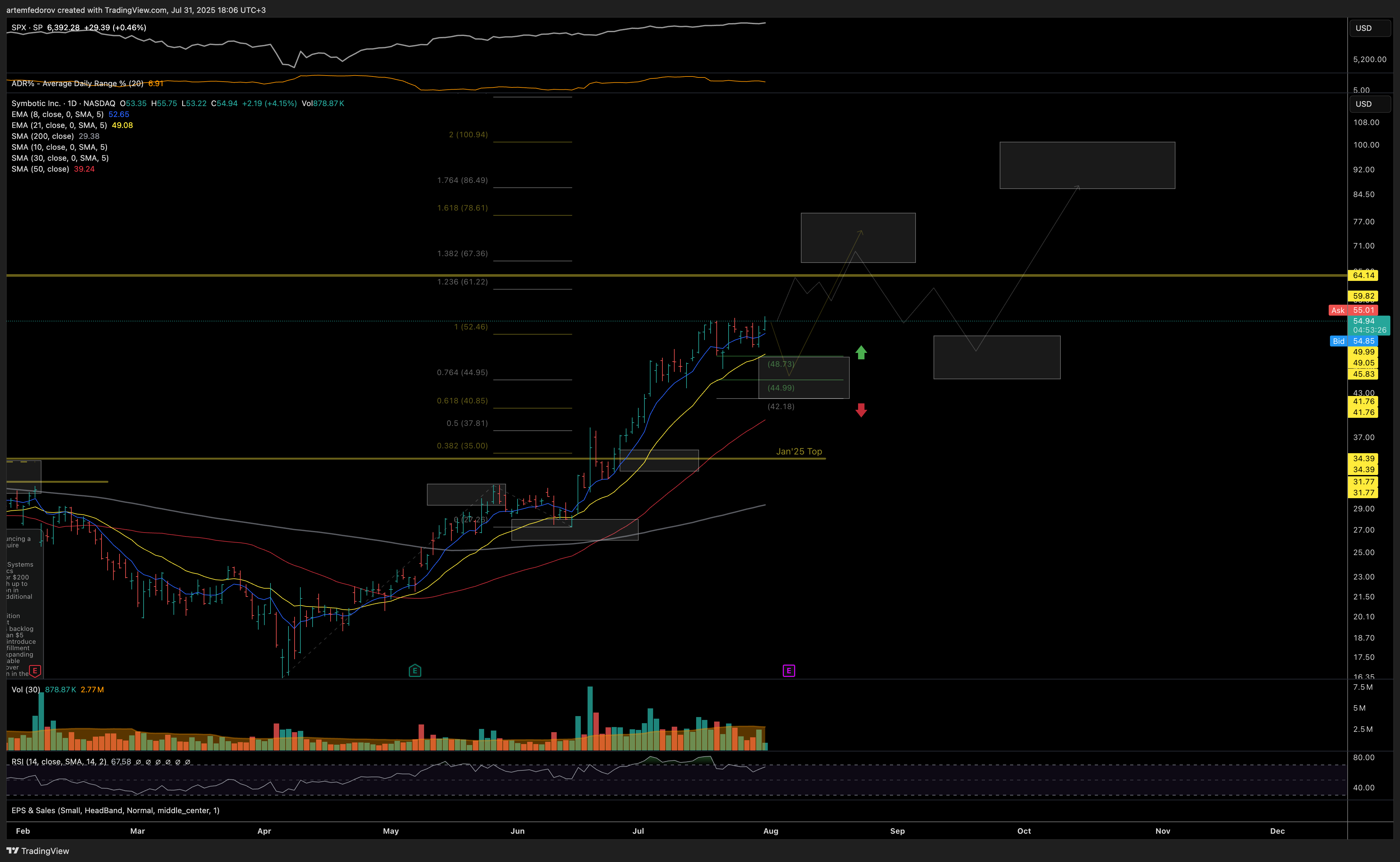This screenshot has width=1400, height=862.
Task: Select the SMA (30, close) indicator legend
Action: (60, 158)
